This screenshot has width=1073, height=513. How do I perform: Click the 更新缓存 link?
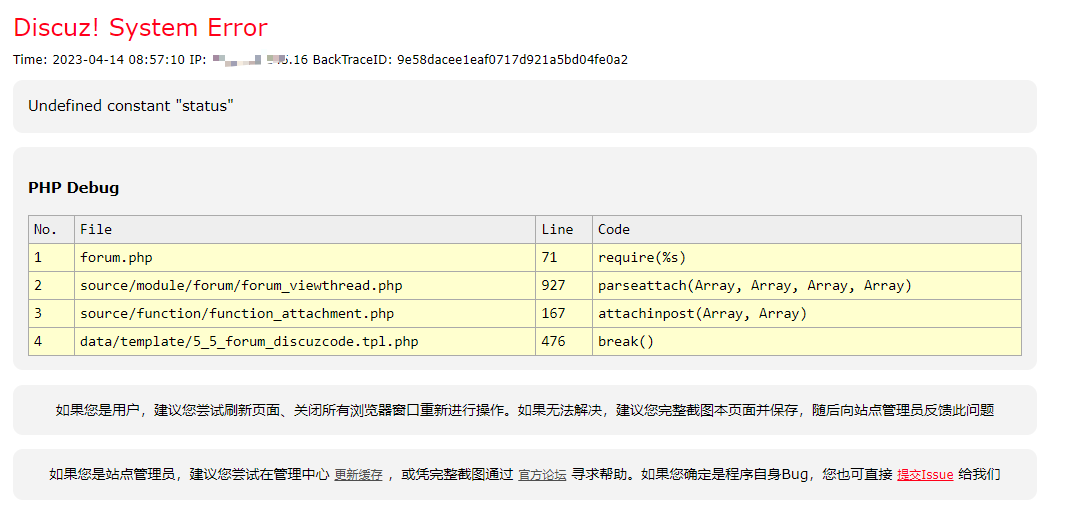[x=358, y=475]
